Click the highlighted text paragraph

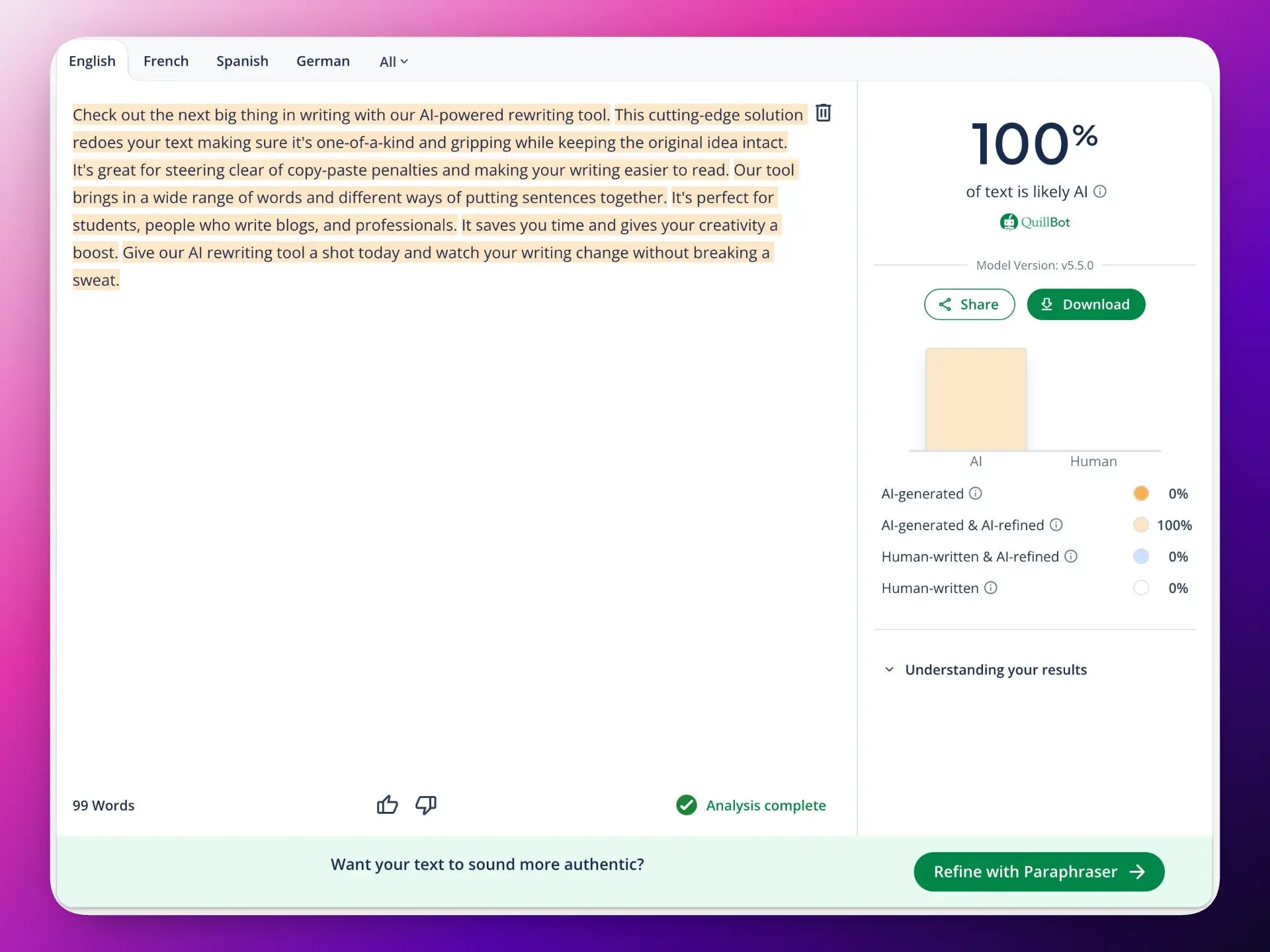[430, 197]
